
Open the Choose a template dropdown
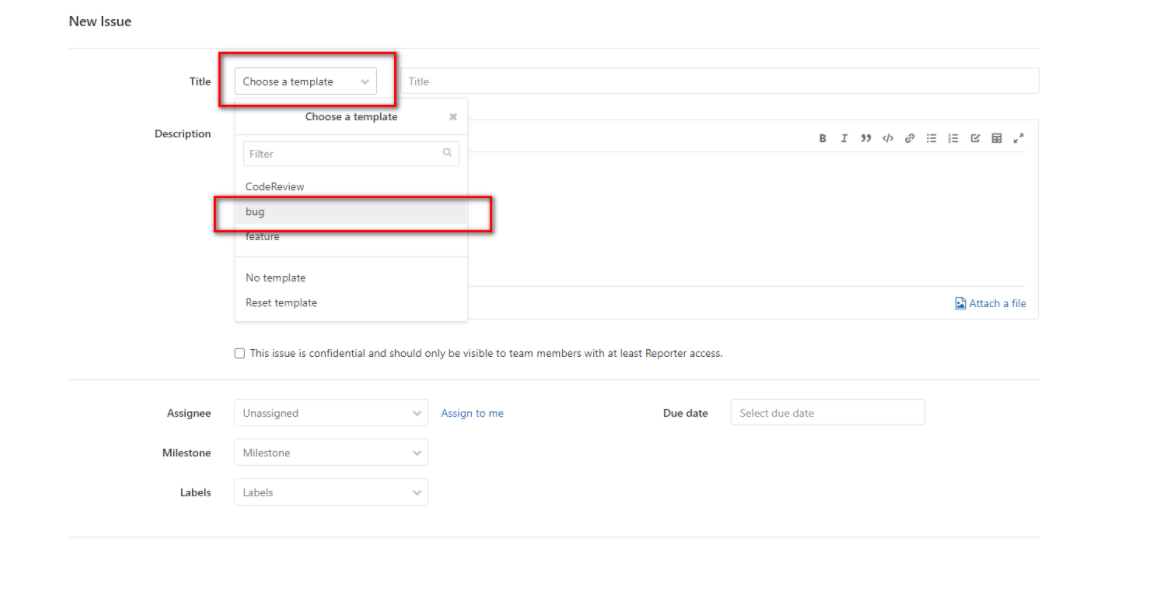pos(306,82)
